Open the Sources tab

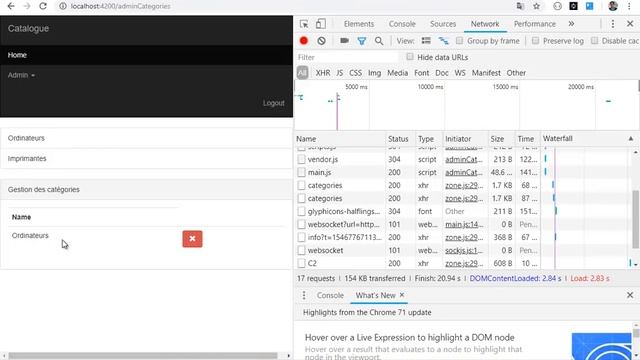pyautogui.click(x=443, y=24)
